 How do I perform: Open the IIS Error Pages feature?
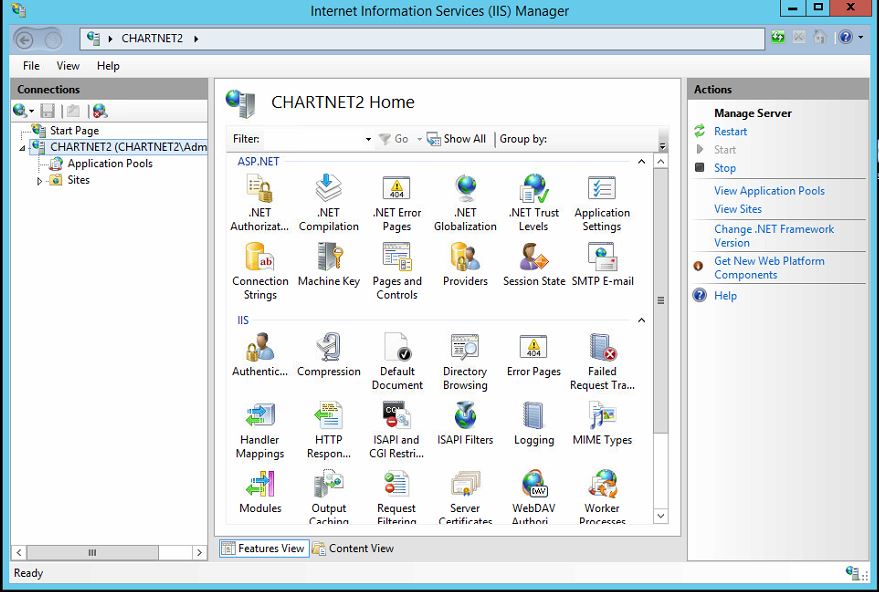(x=534, y=355)
